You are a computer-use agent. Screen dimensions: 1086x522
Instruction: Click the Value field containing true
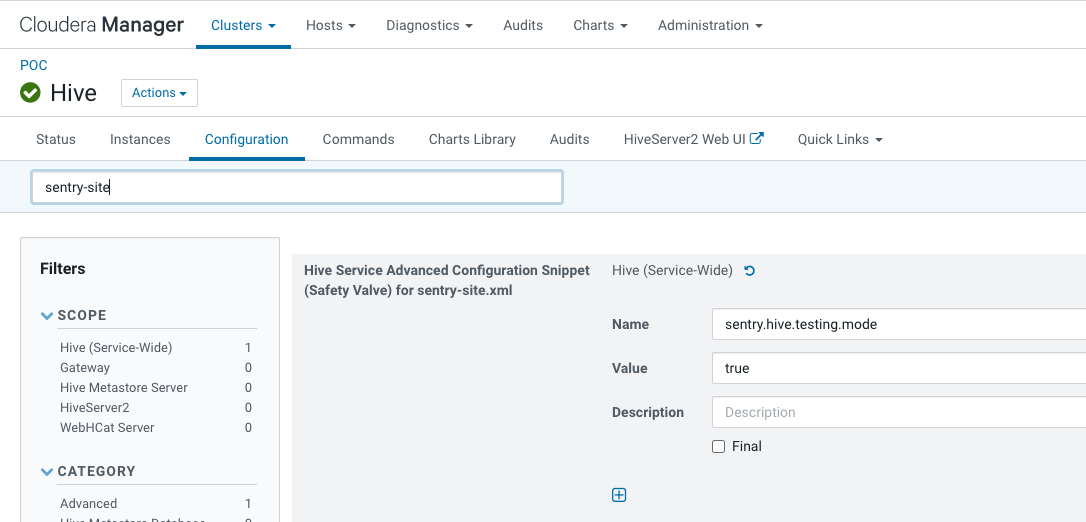pyautogui.click(x=898, y=368)
